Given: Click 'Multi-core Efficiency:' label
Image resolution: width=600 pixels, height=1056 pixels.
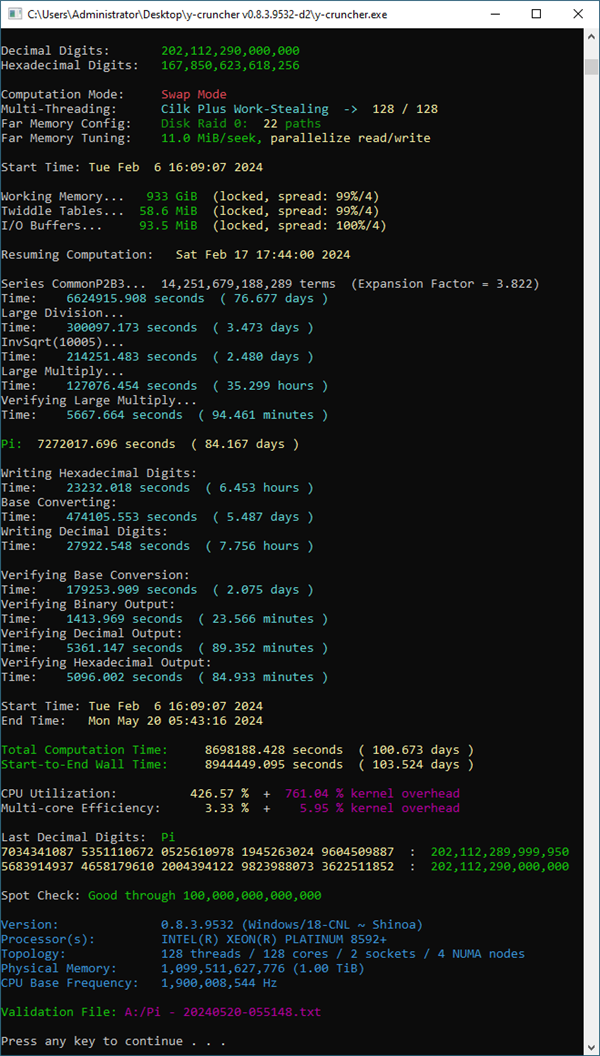Looking at the screenshot, I should pos(80,808).
